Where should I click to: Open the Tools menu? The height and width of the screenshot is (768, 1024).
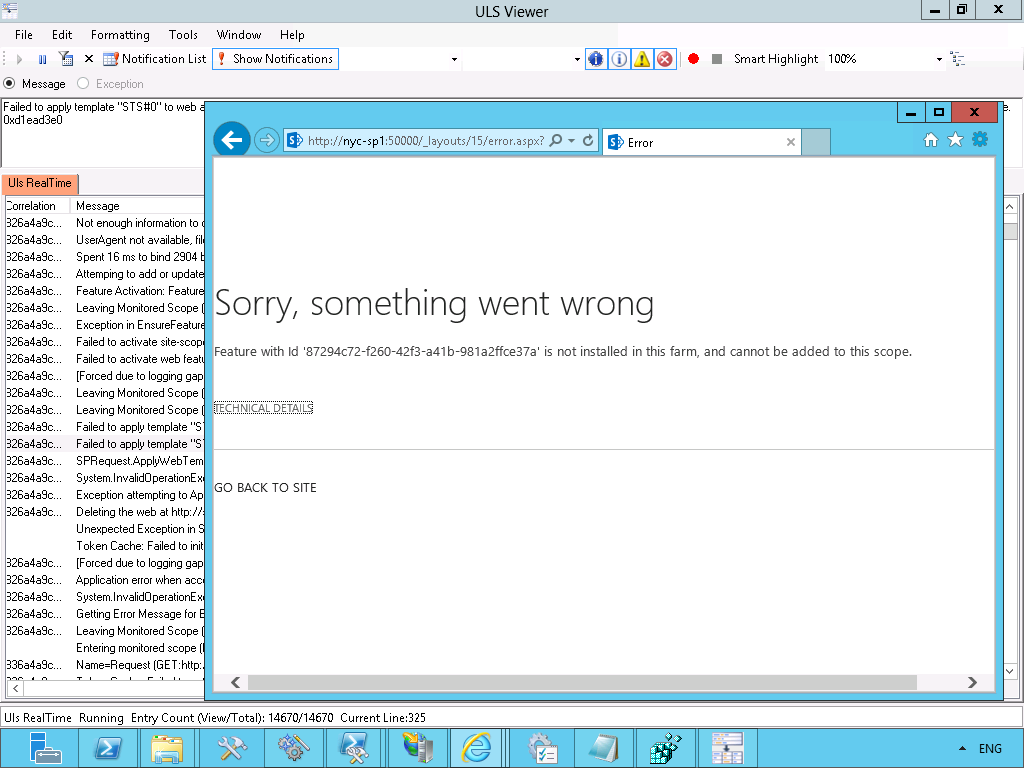pos(183,35)
